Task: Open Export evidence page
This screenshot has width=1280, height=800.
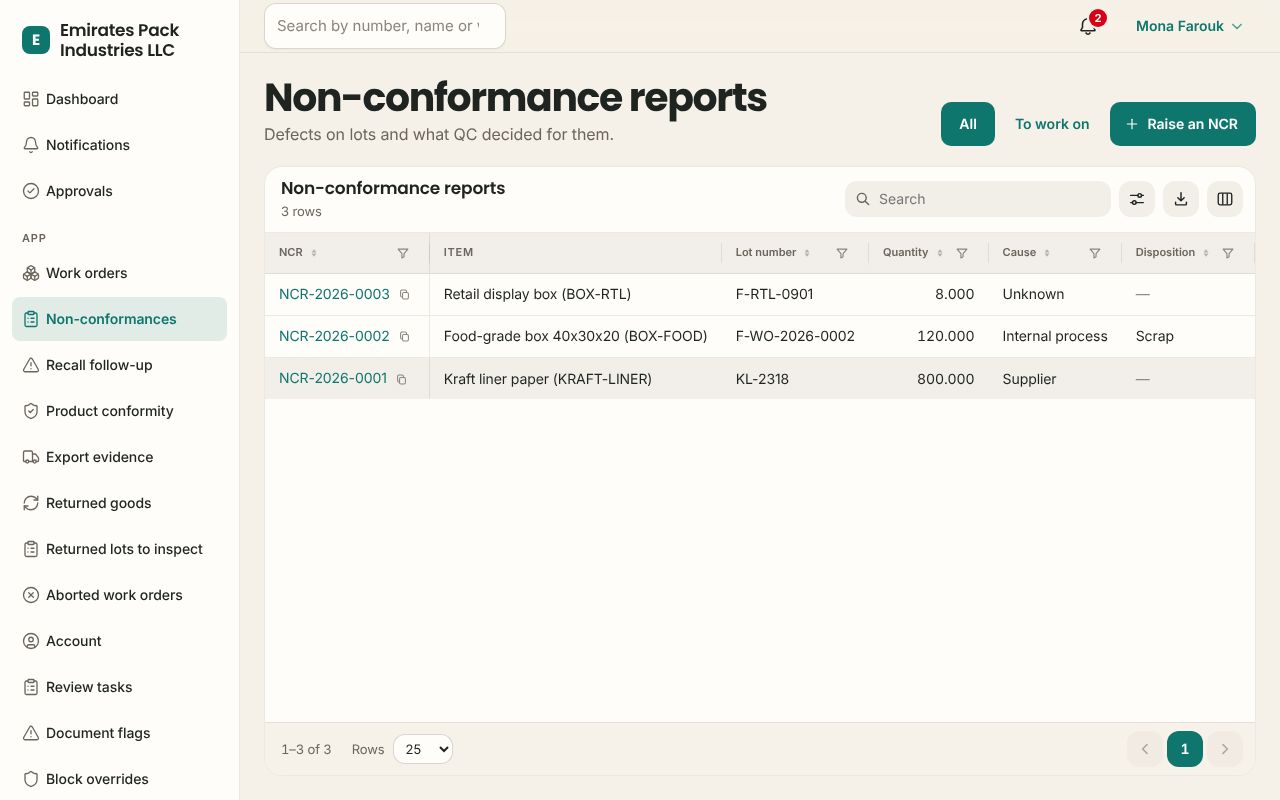Action: (x=119, y=457)
